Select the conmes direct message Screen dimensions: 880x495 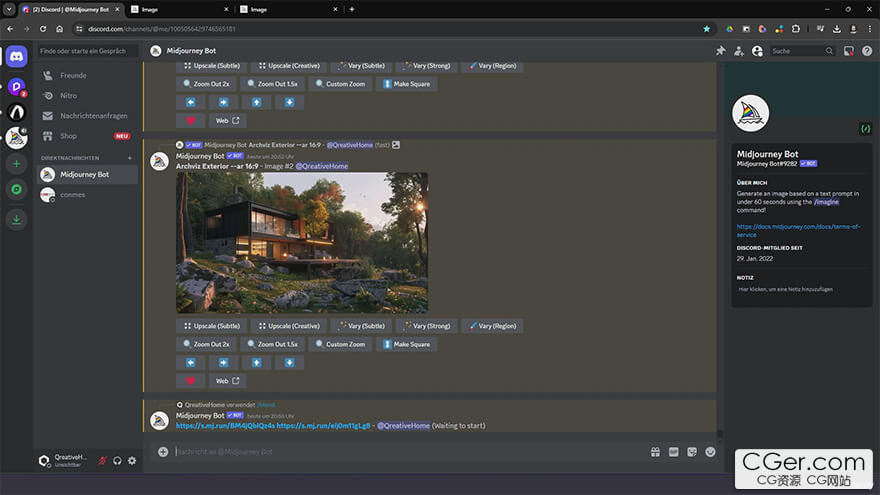tap(87, 195)
